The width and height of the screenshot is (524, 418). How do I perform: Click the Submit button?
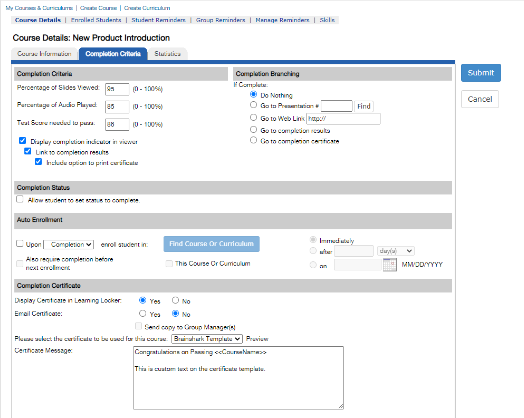coord(481,73)
